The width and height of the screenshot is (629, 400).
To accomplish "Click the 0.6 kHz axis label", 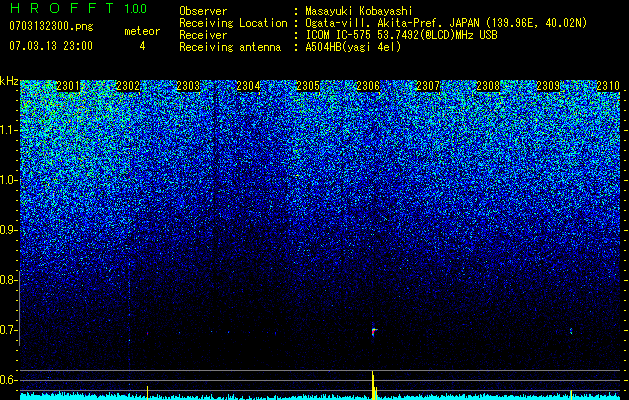I will tap(8, 380).
